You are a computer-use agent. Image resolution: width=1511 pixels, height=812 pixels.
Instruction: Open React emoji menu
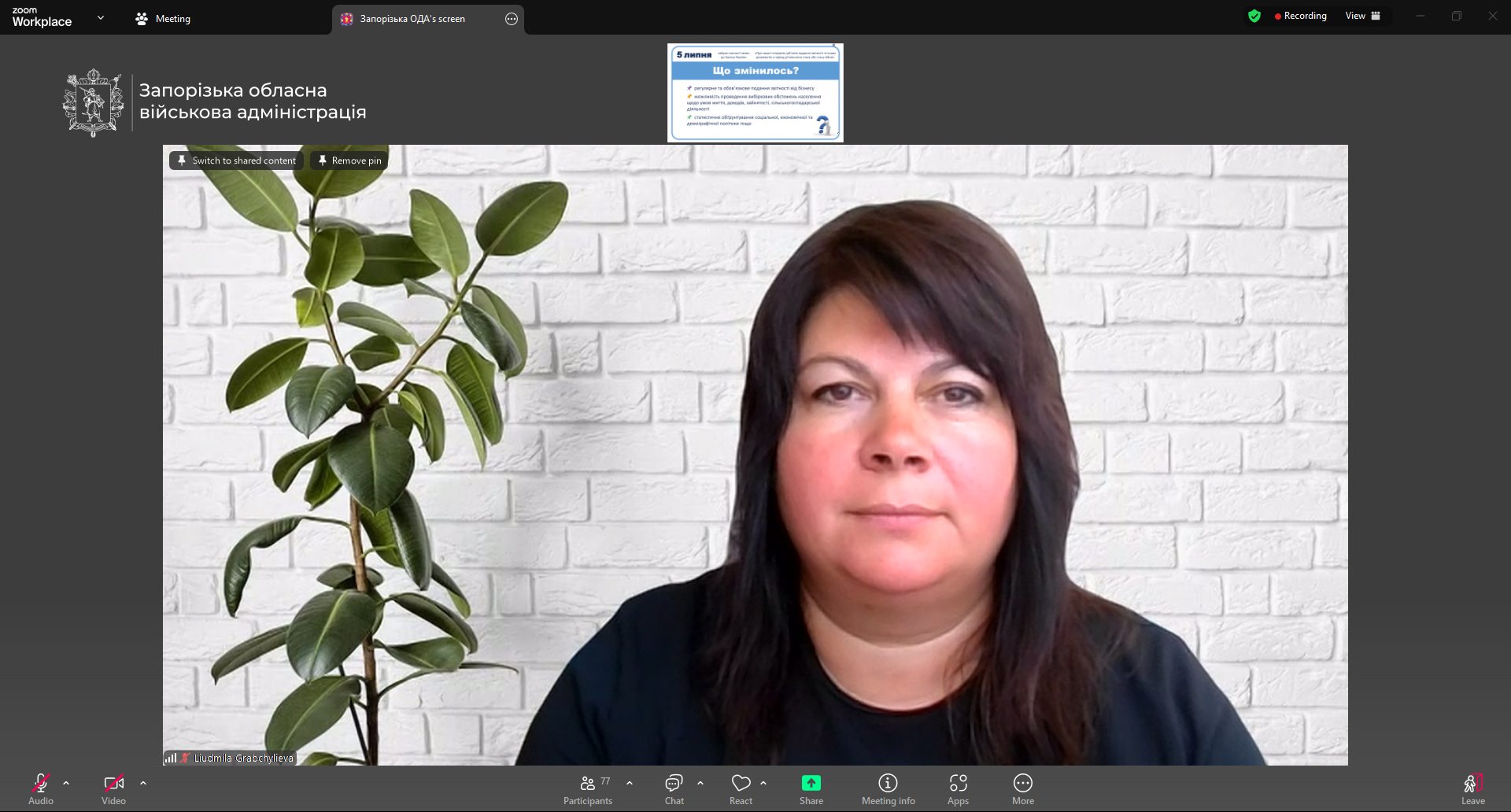(741, 789)
